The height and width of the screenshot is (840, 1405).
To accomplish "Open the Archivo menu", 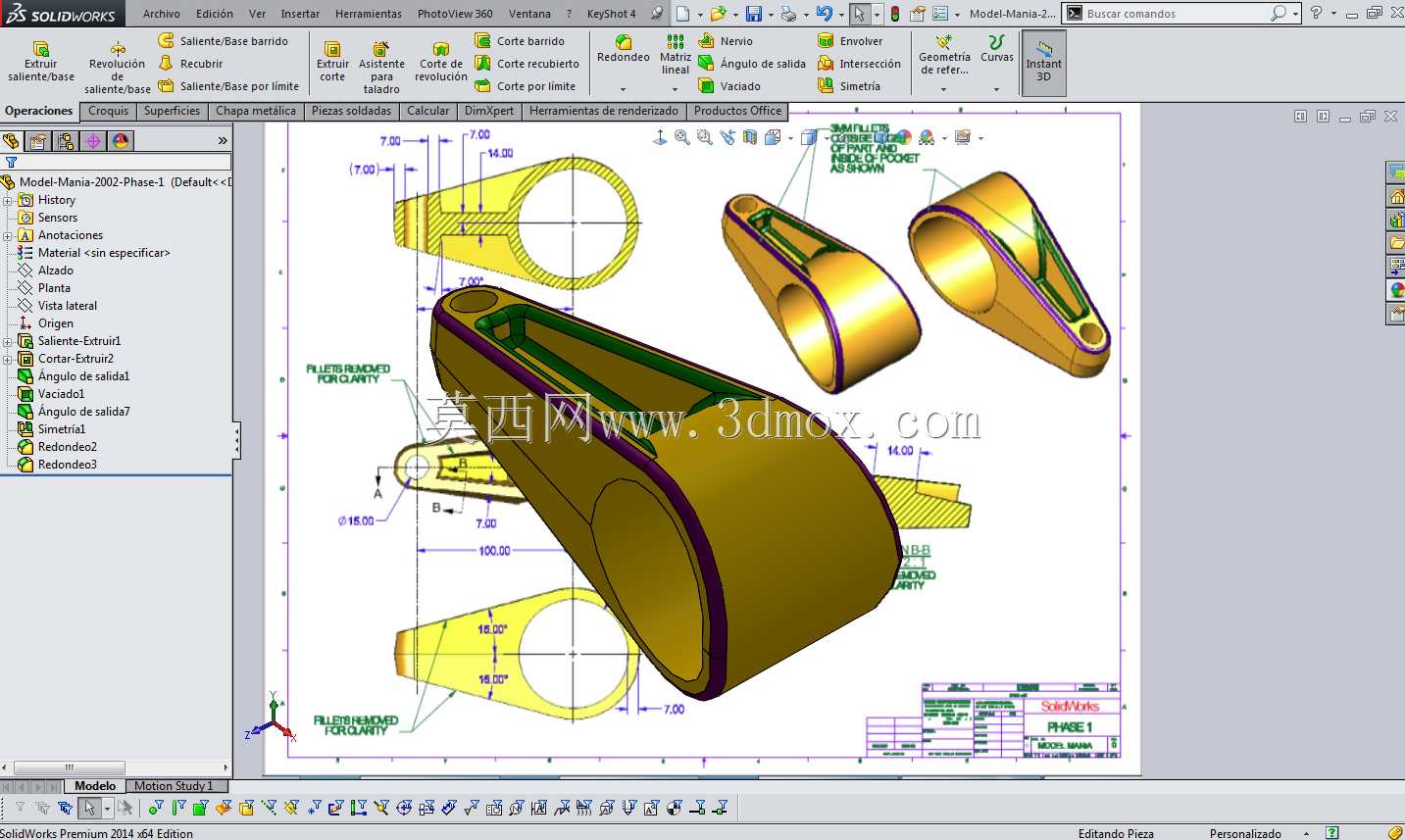I will [x=162, y=14].
